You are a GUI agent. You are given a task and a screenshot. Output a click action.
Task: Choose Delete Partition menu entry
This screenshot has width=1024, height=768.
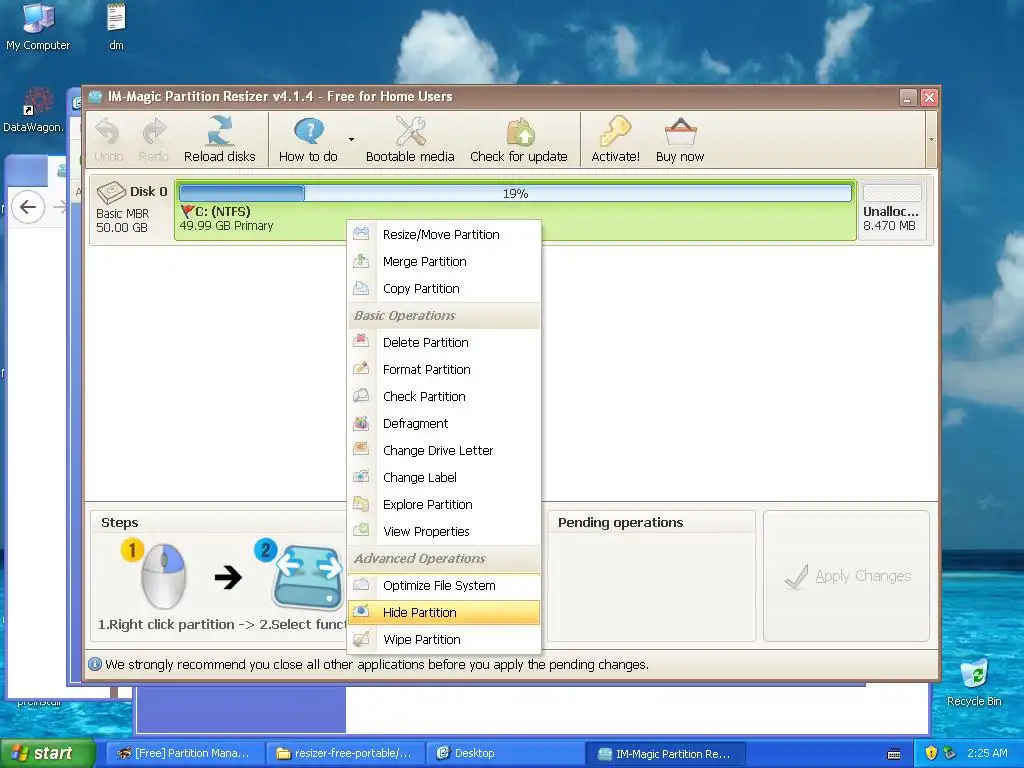point(444,342)
